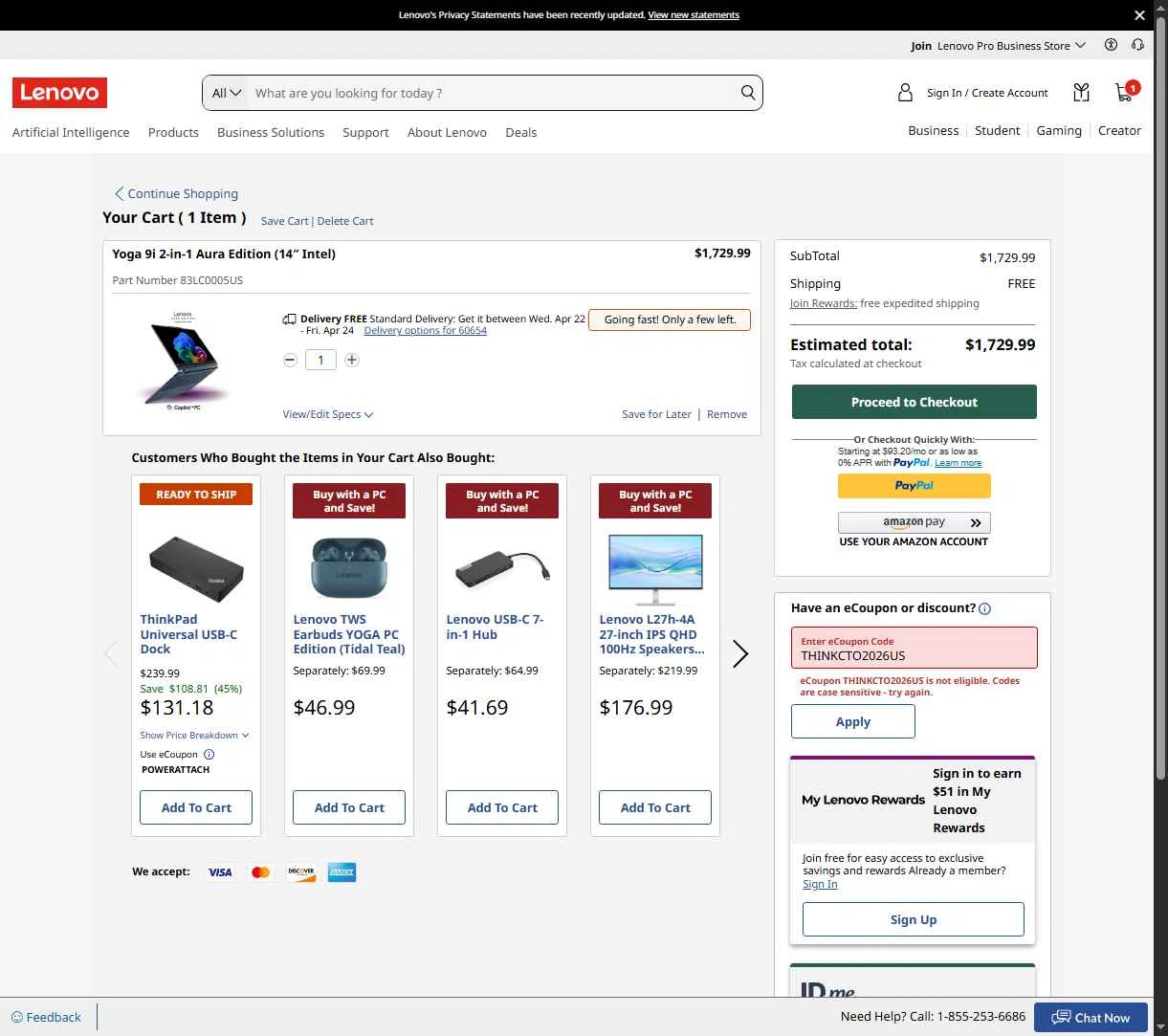The width and height of the screenshot is (1168, 1036).
Task: Remove Yoga 9i from cart
Action: (727, 414)
